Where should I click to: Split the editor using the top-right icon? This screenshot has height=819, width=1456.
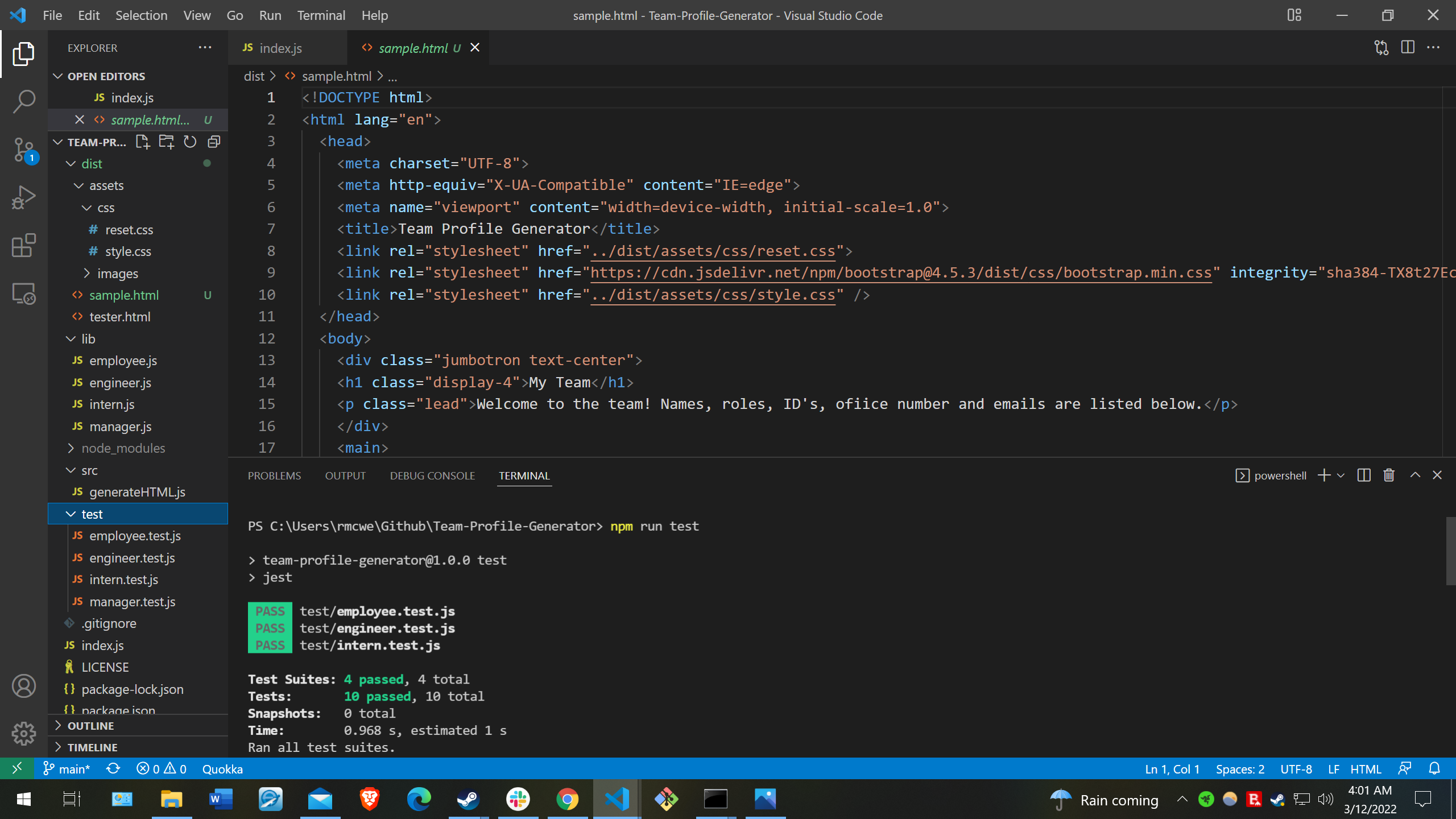(x=1408, y=47)
